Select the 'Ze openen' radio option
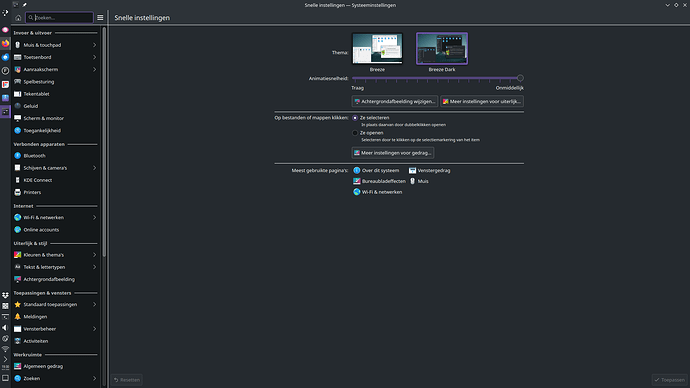The image size is (690, 388). [x=355, y=133]
